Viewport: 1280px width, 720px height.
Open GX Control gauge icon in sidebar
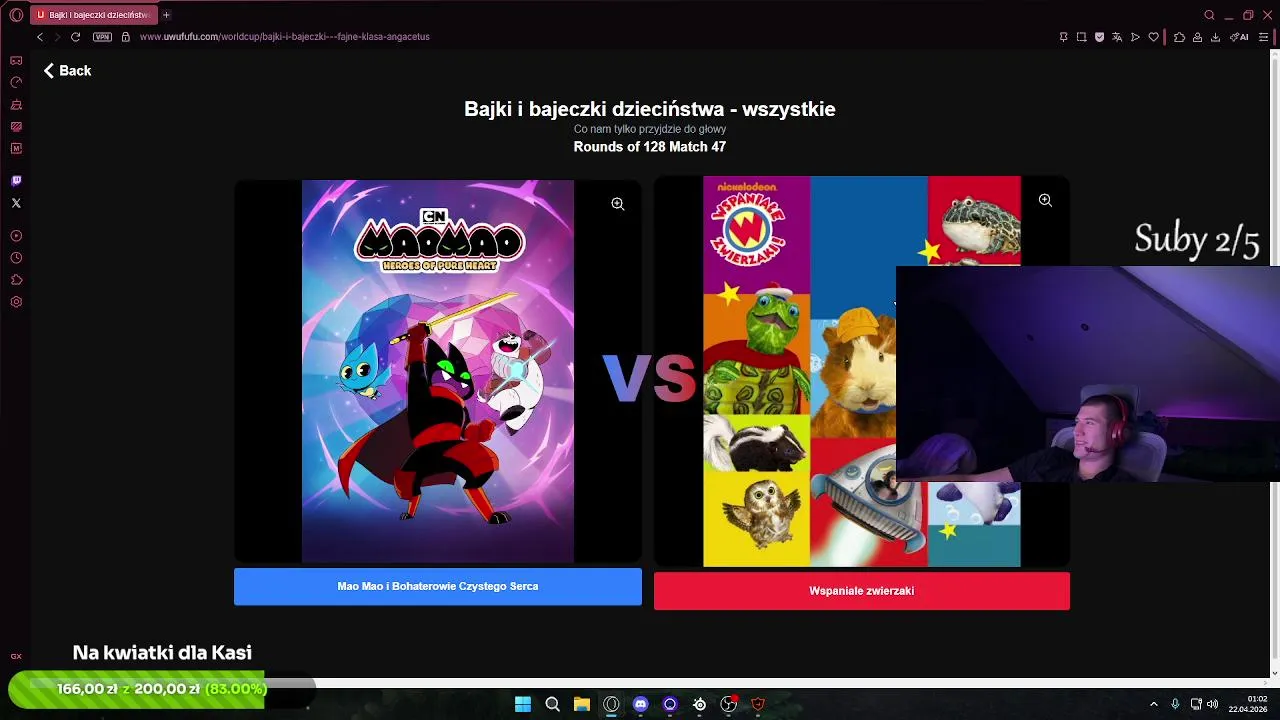click(16, 82)
